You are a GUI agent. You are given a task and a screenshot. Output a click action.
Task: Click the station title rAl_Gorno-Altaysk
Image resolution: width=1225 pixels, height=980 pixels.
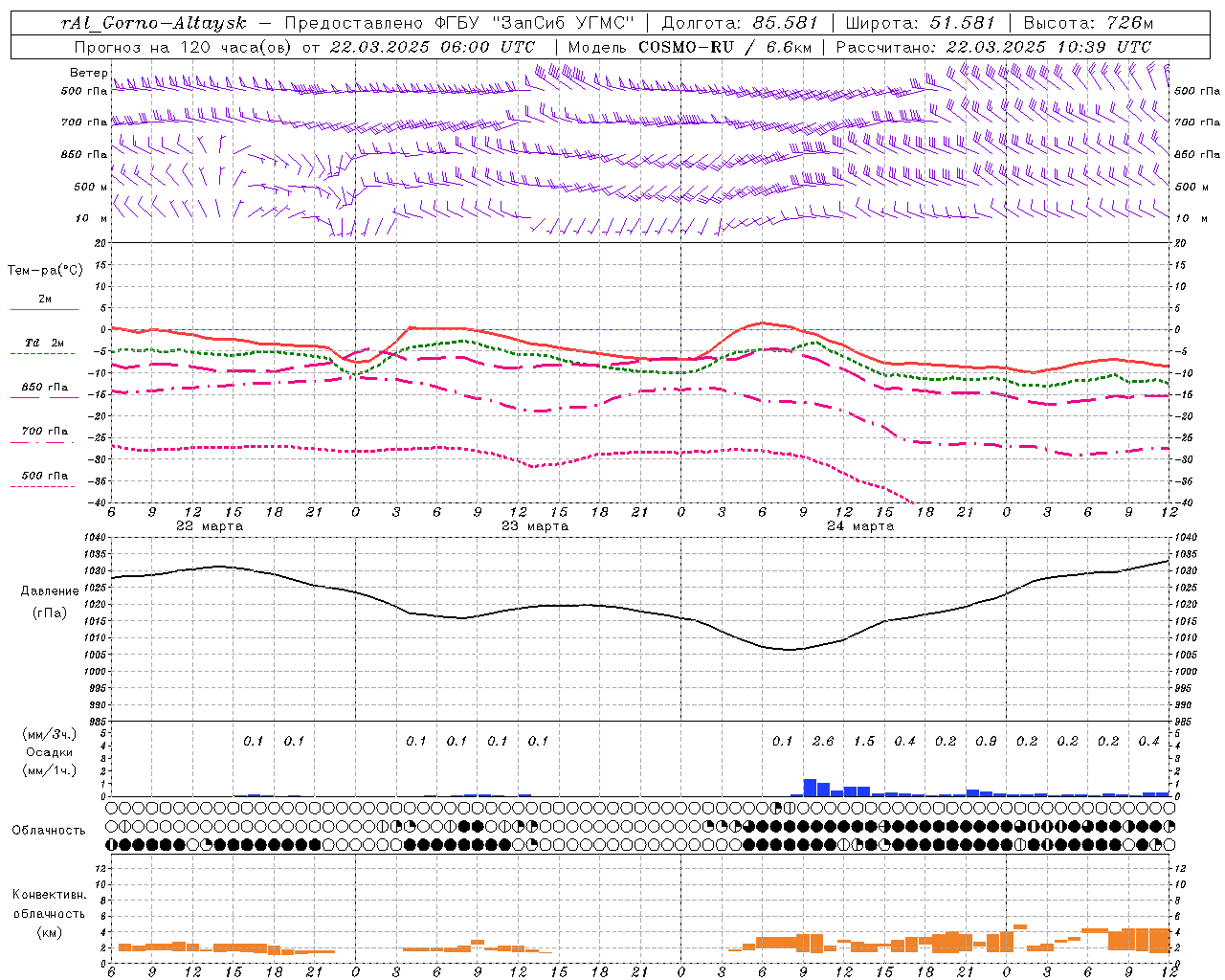(x=153, y=23)
